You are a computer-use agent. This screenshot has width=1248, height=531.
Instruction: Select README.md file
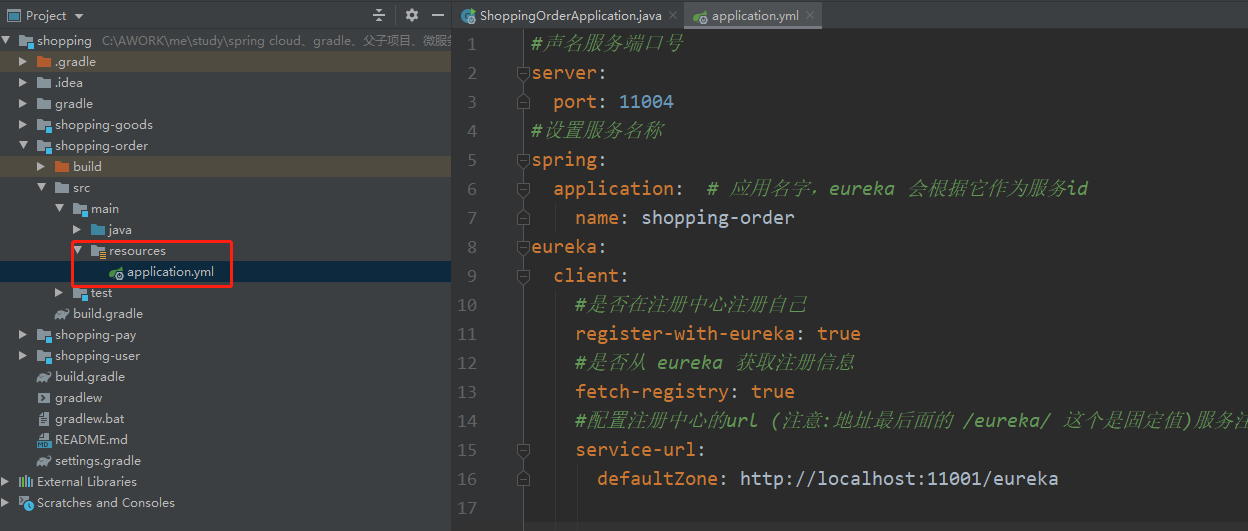(92, 440)
